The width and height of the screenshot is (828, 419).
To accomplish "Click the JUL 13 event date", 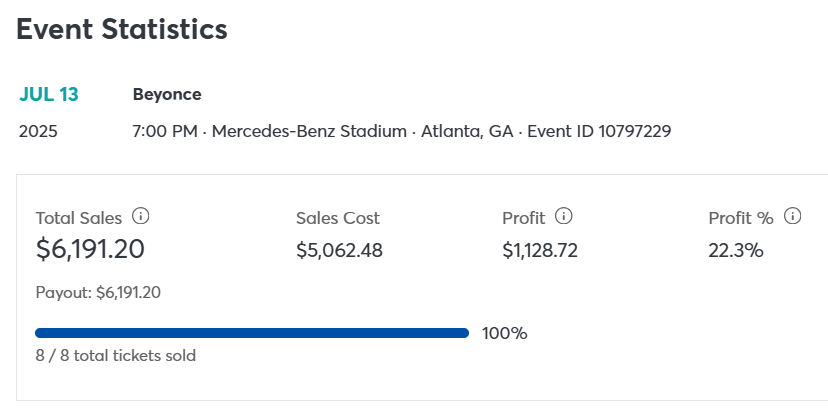I will click(x=49, y=95).
